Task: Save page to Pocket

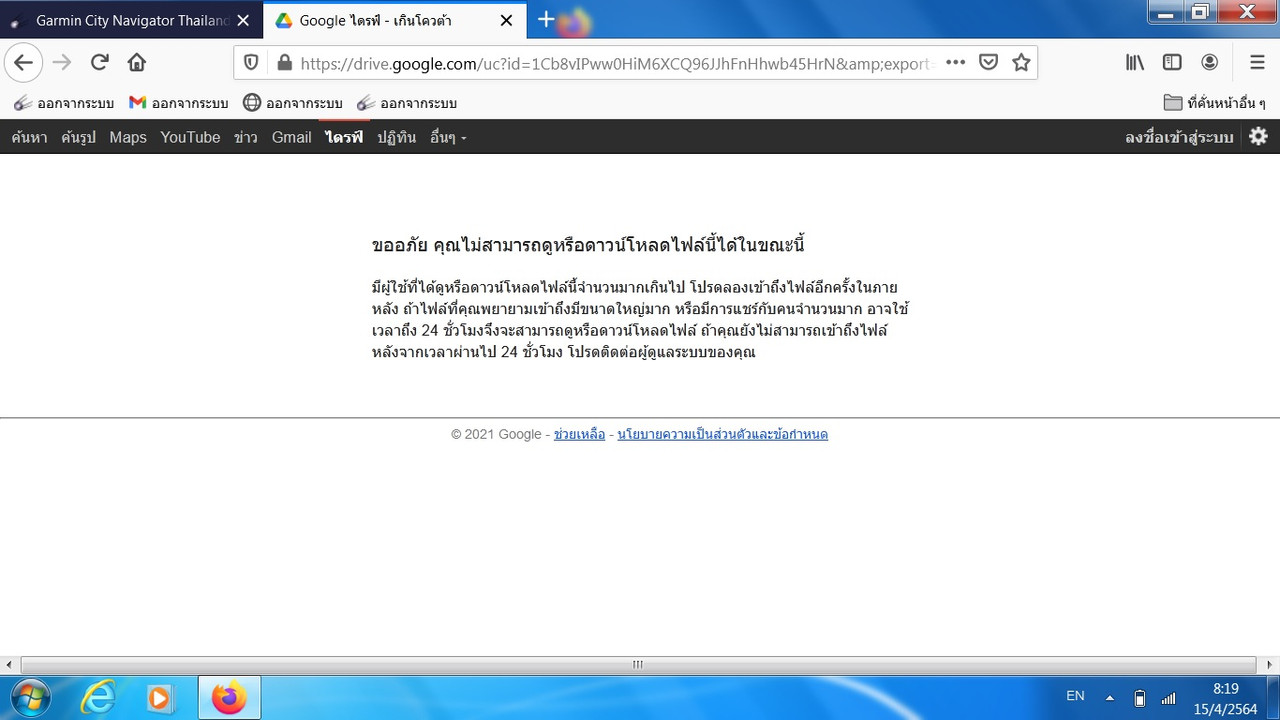Action: click(x=988, y=62)
